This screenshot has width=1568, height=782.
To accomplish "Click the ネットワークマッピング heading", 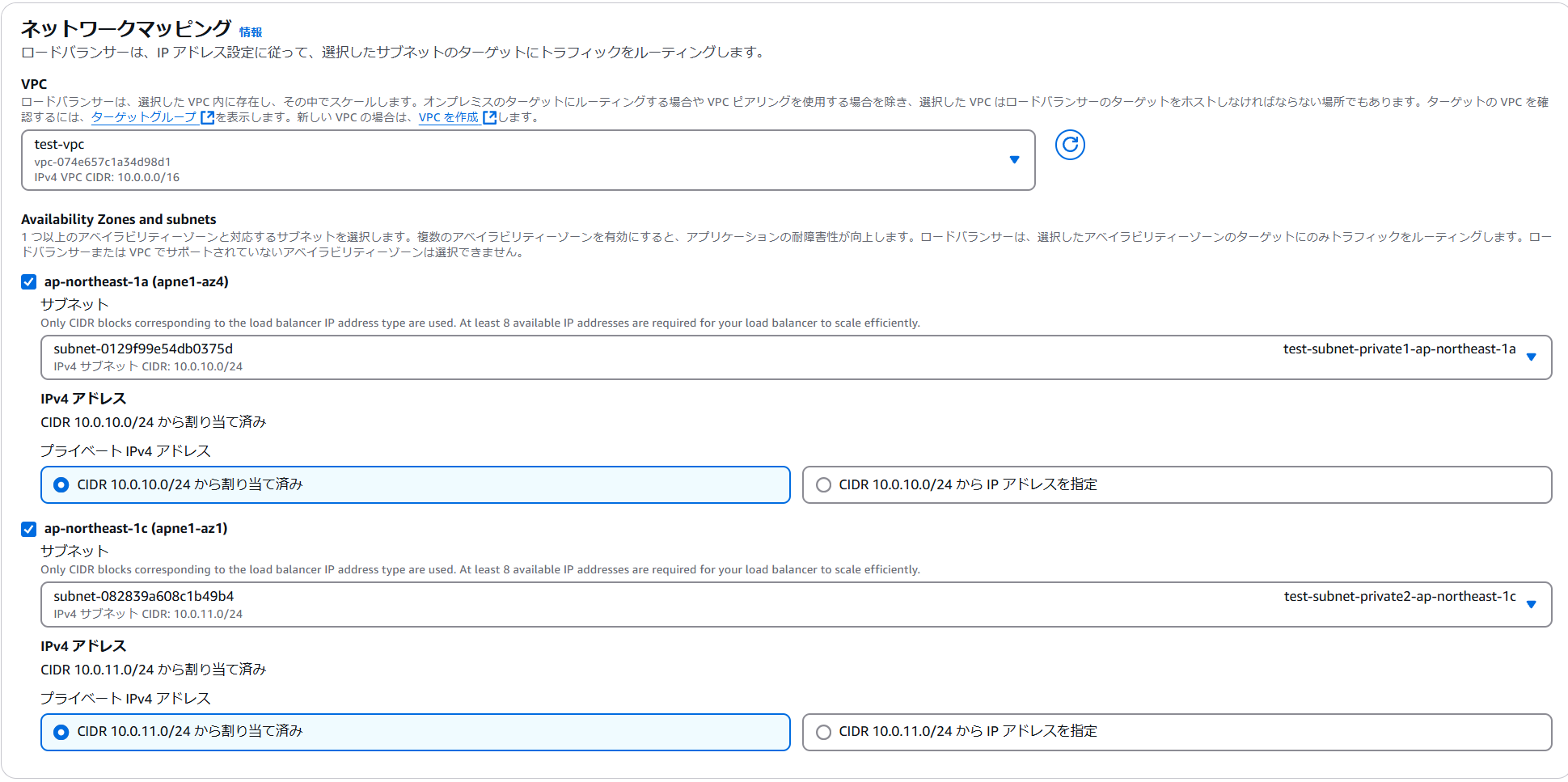I will click(126, 28).
